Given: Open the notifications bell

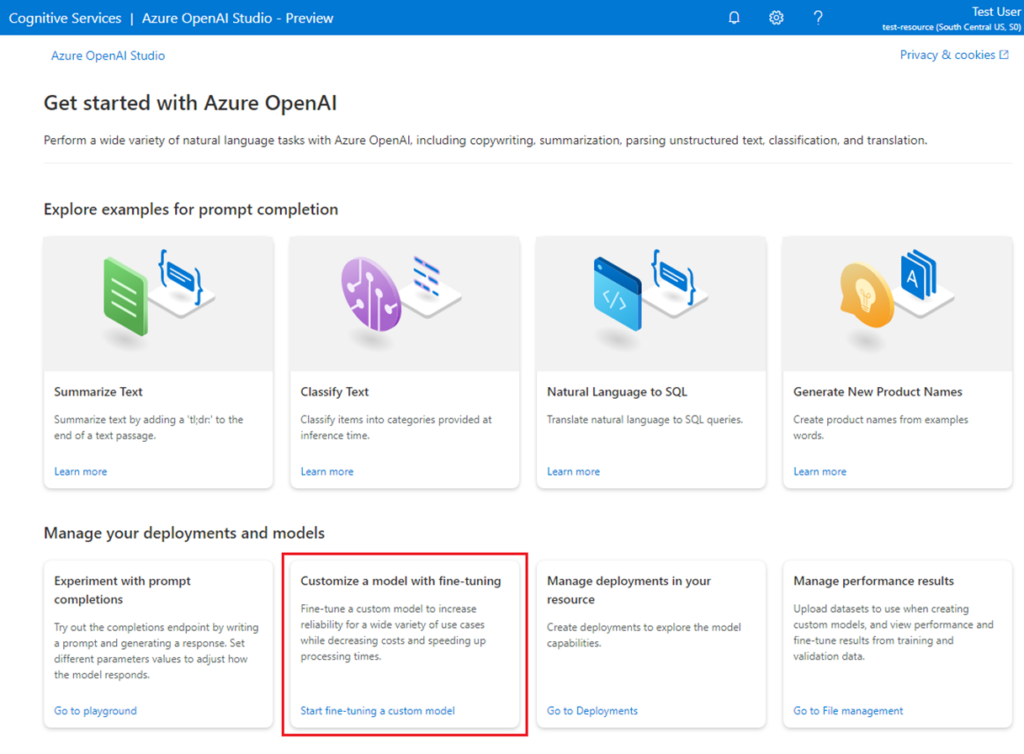Looking at the screenshot, I should [x=733, y=17].
